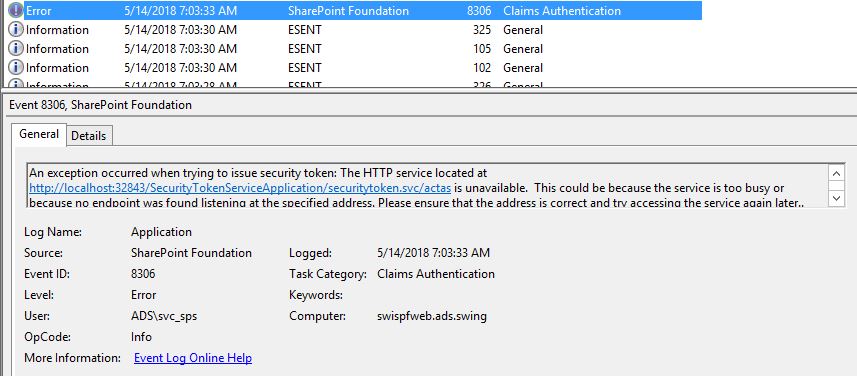
Task: Click the Claims Authentication task category cell
Action: click(x=562, y=10)
